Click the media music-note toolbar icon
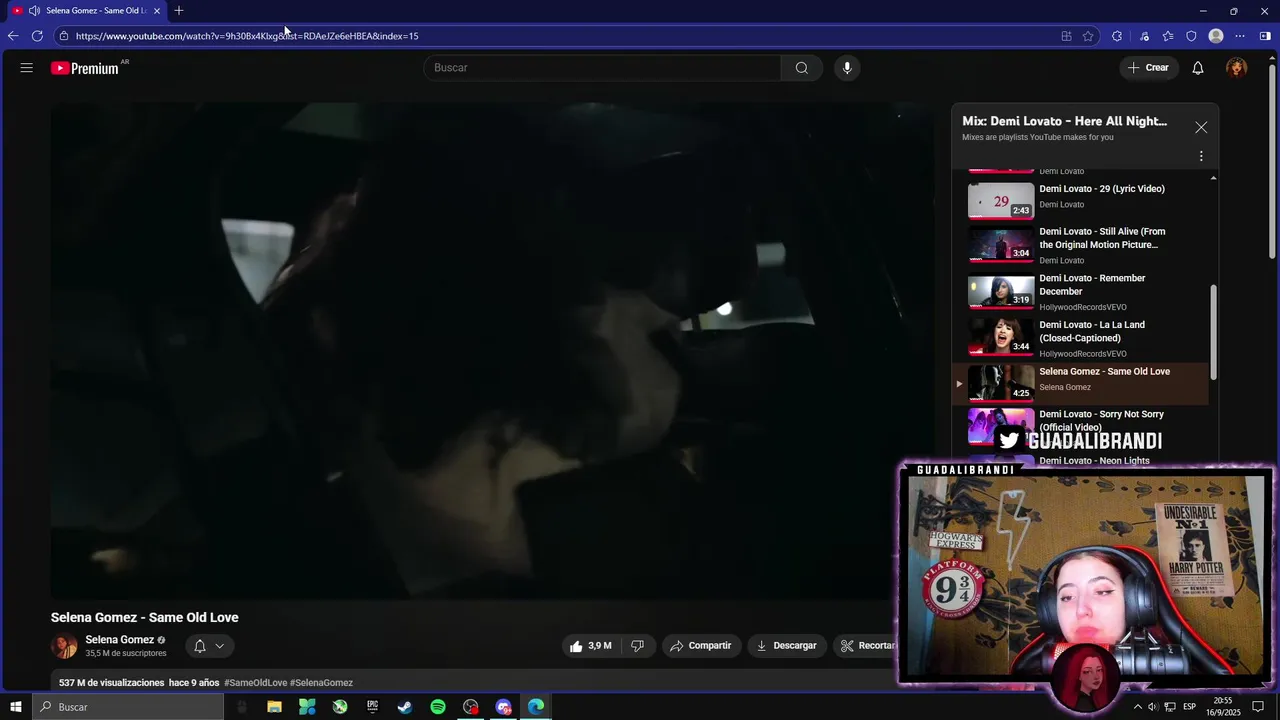Screen dimensions: 1280x720 (1144, 36)
